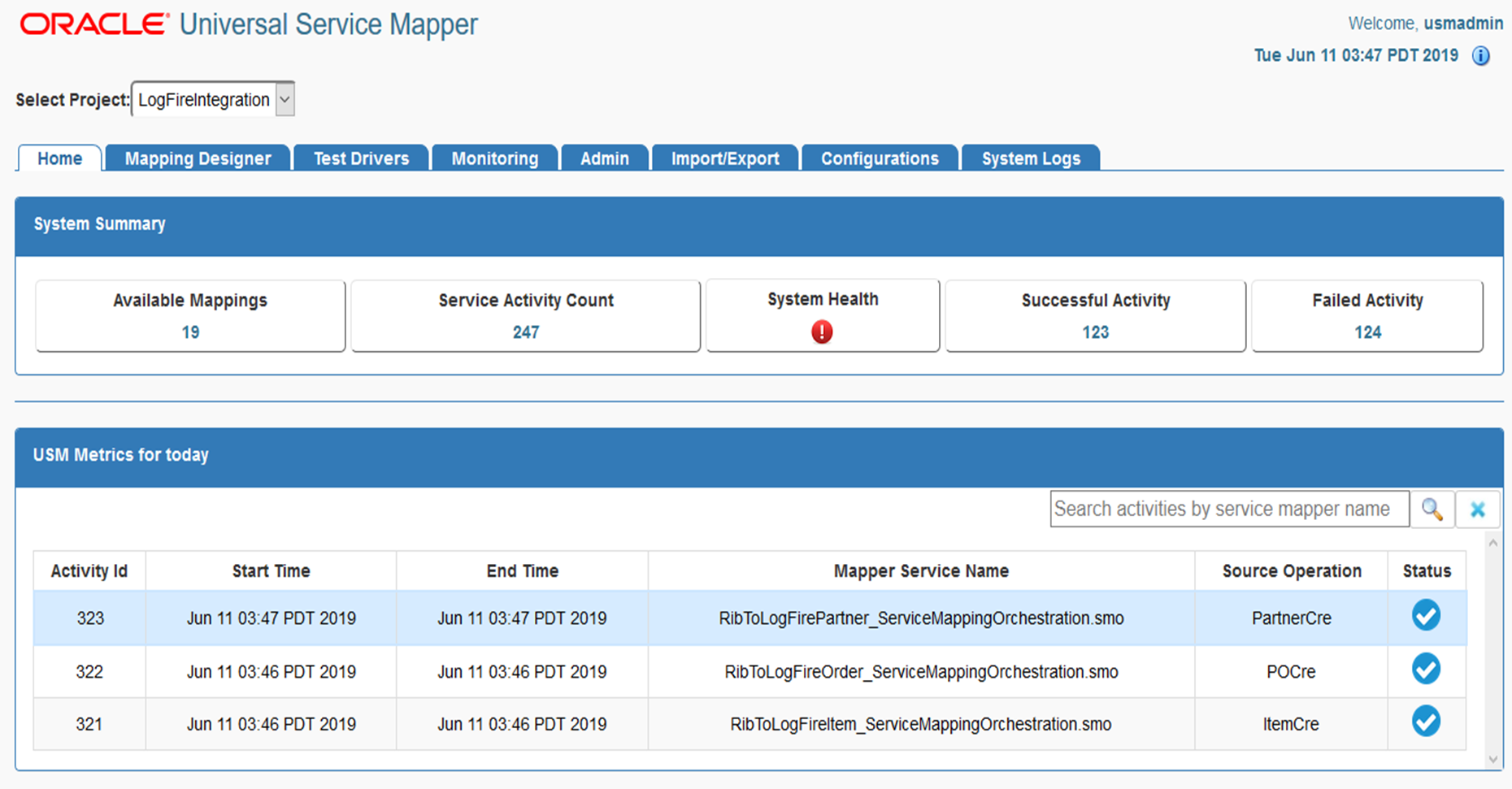Click the Tue Jun 11 date text

[x=1357, y=55]
